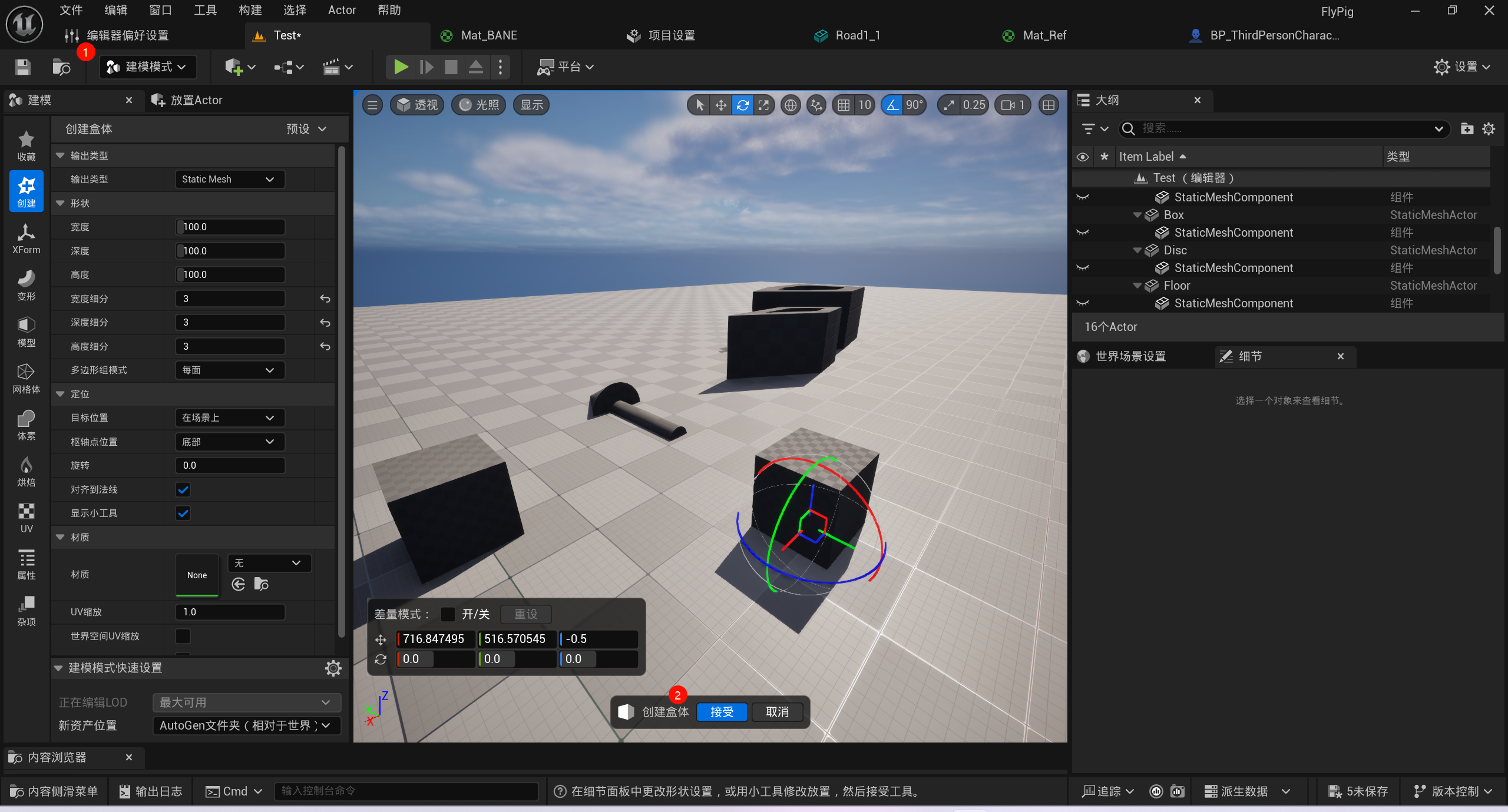Activate the rotate transform gizmo tool
The width and height of the screenshot is (1508, 812).
coord(742,105)
